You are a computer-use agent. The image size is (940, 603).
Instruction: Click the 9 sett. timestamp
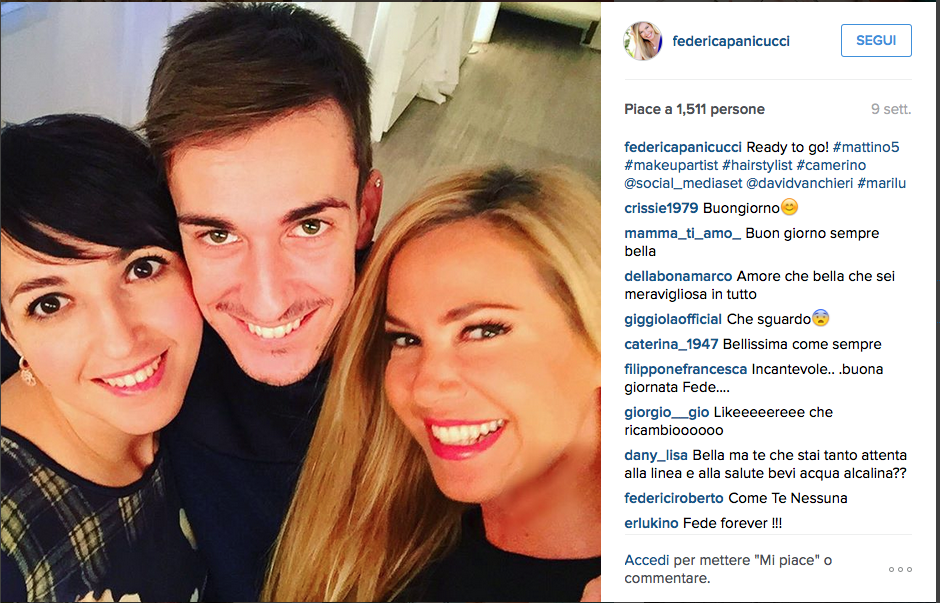click(x=891, y=109)
